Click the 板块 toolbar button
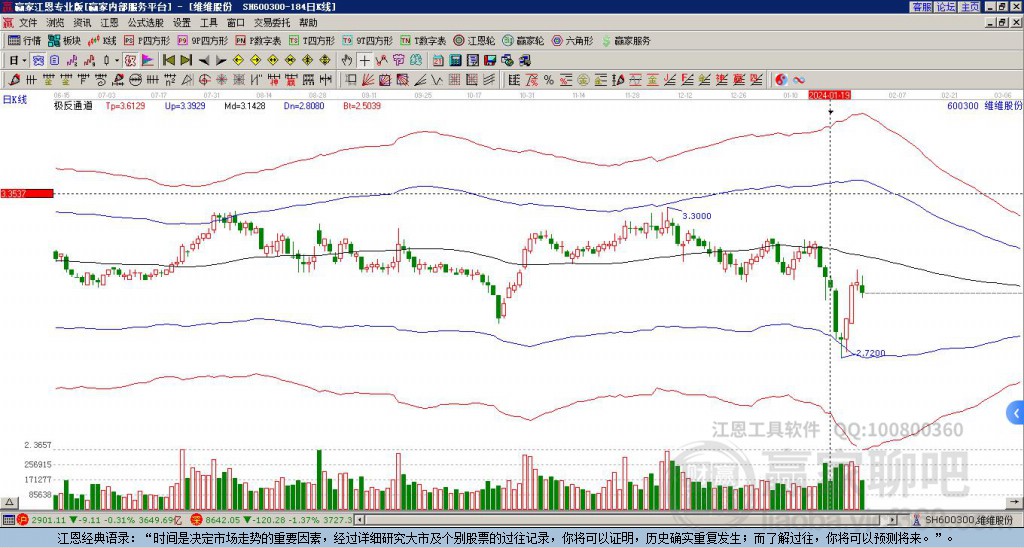This screenshot has width=1024, height=548. tap(64, 40)
